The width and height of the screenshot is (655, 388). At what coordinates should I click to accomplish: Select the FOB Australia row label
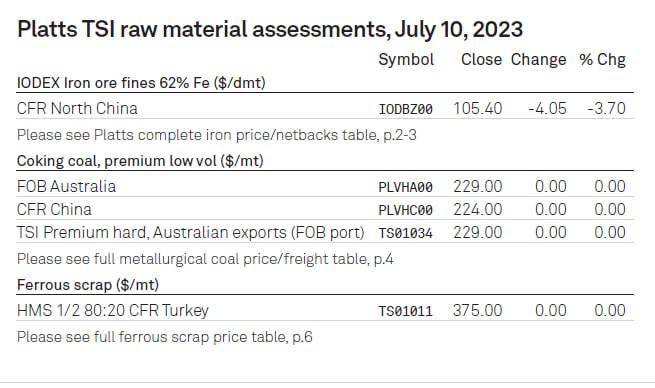tap(66, 186)
